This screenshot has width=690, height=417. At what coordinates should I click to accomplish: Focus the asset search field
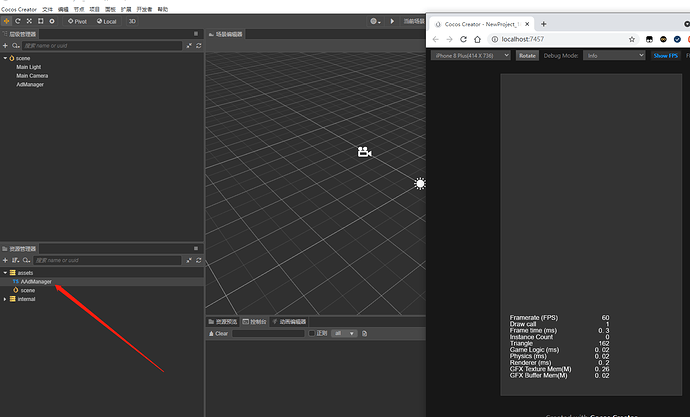coord(107,260)
